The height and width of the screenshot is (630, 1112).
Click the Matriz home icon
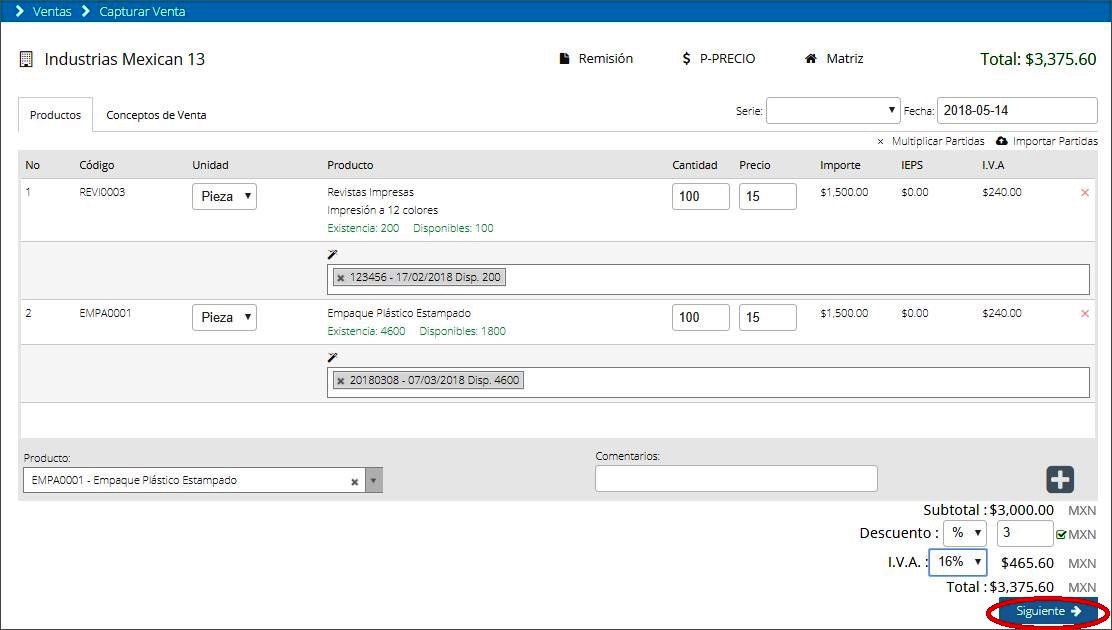coord(811,59)
